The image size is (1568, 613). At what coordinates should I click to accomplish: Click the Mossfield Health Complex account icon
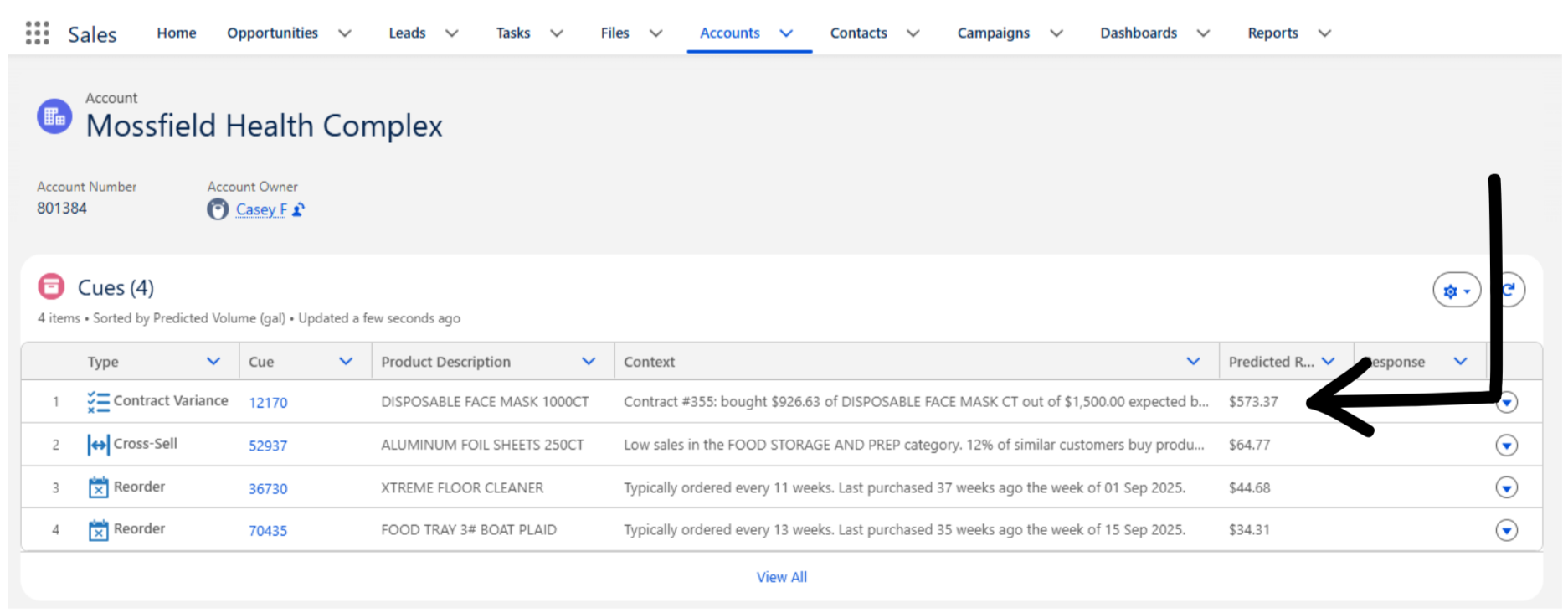pos(54,116)
